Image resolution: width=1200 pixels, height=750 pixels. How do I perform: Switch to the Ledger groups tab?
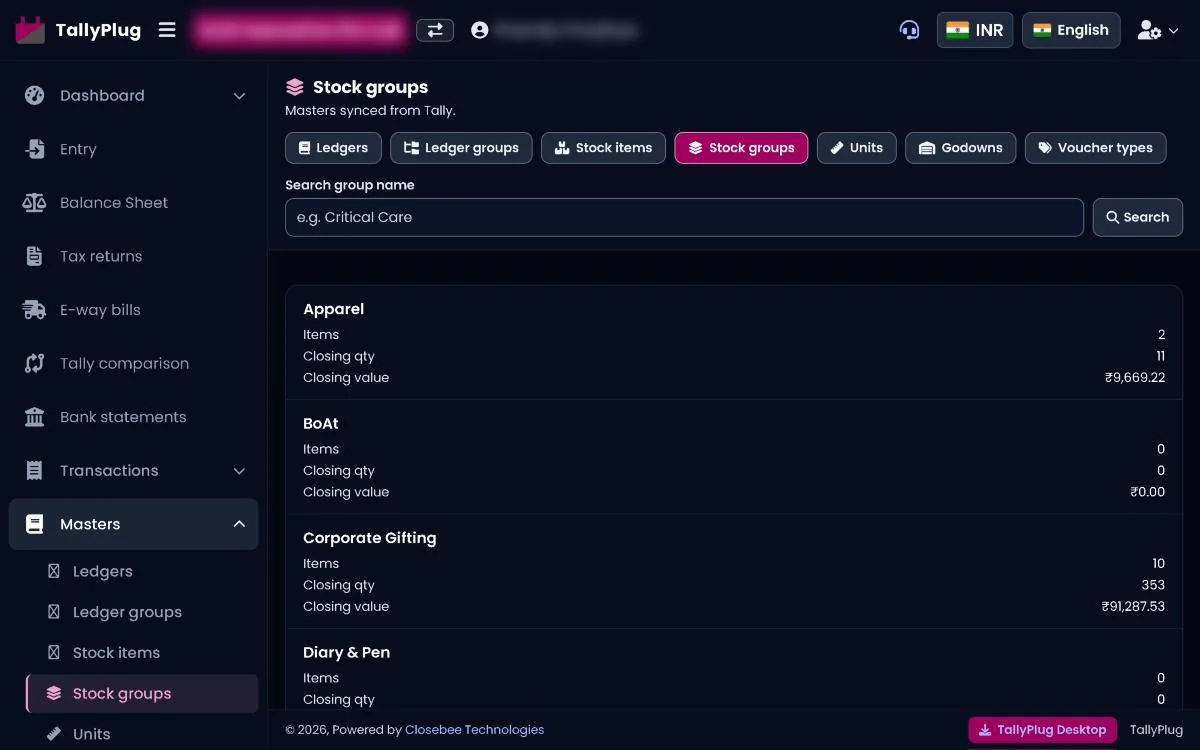coord(461,148)
